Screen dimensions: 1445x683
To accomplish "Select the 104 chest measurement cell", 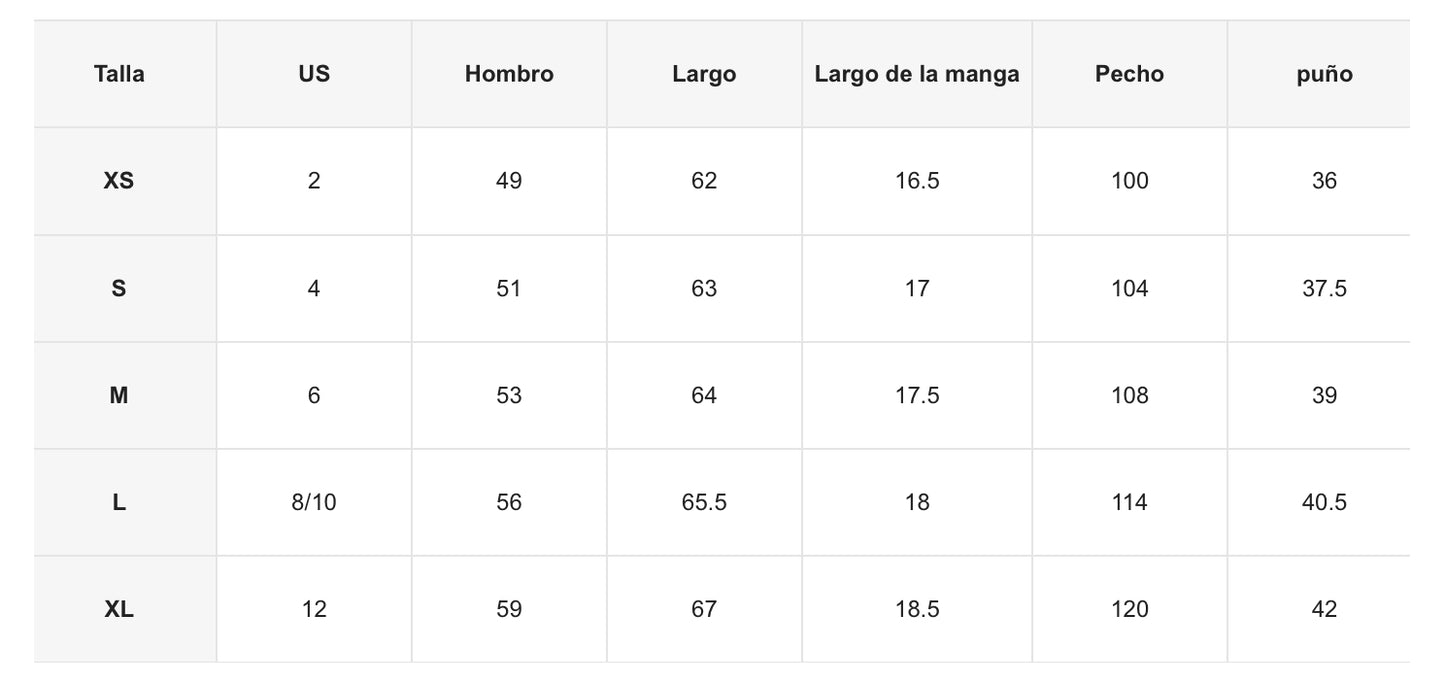I will [x=1129, y=288].
